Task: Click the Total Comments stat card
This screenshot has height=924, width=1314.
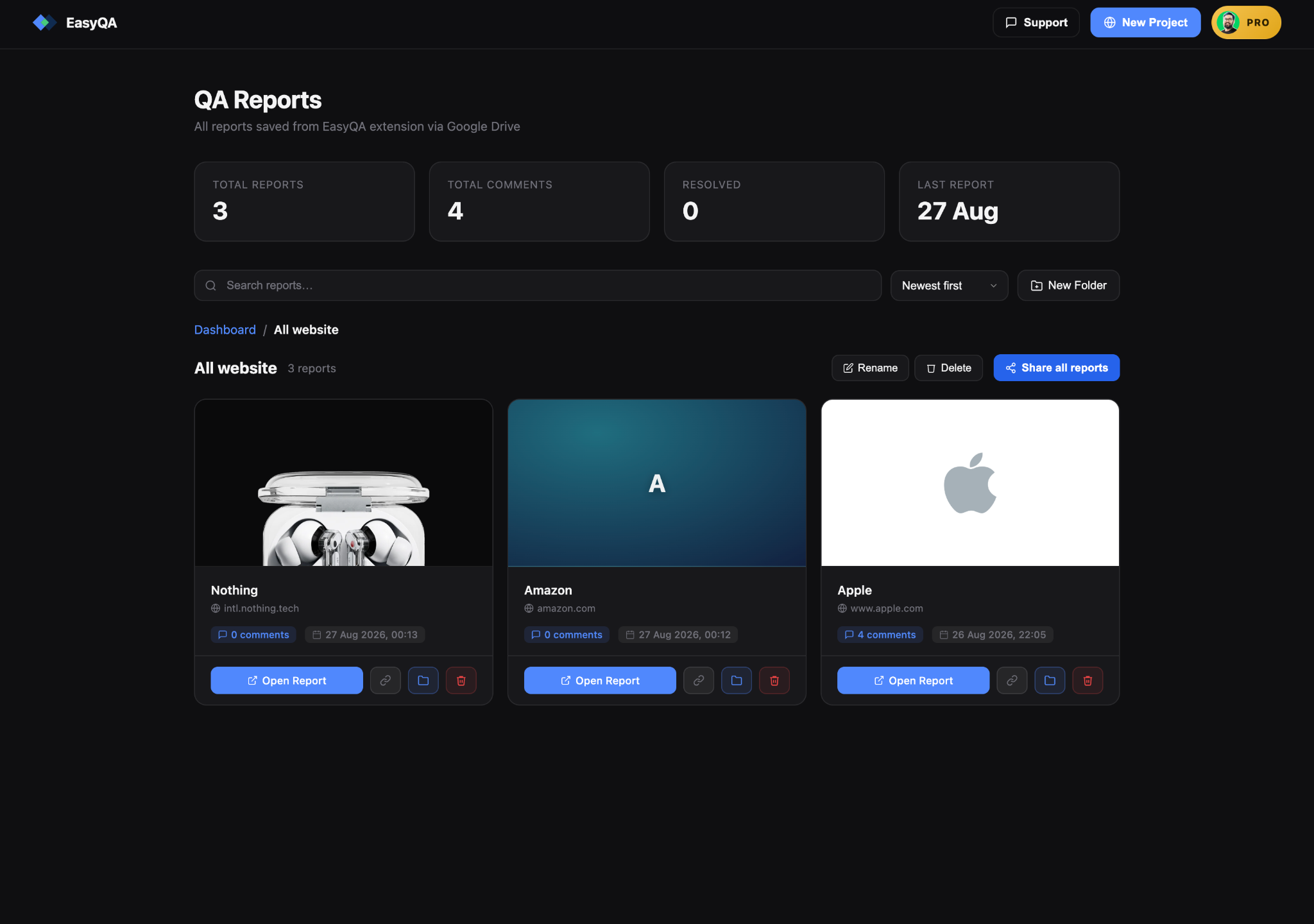Action: click(x=539, y=201)
